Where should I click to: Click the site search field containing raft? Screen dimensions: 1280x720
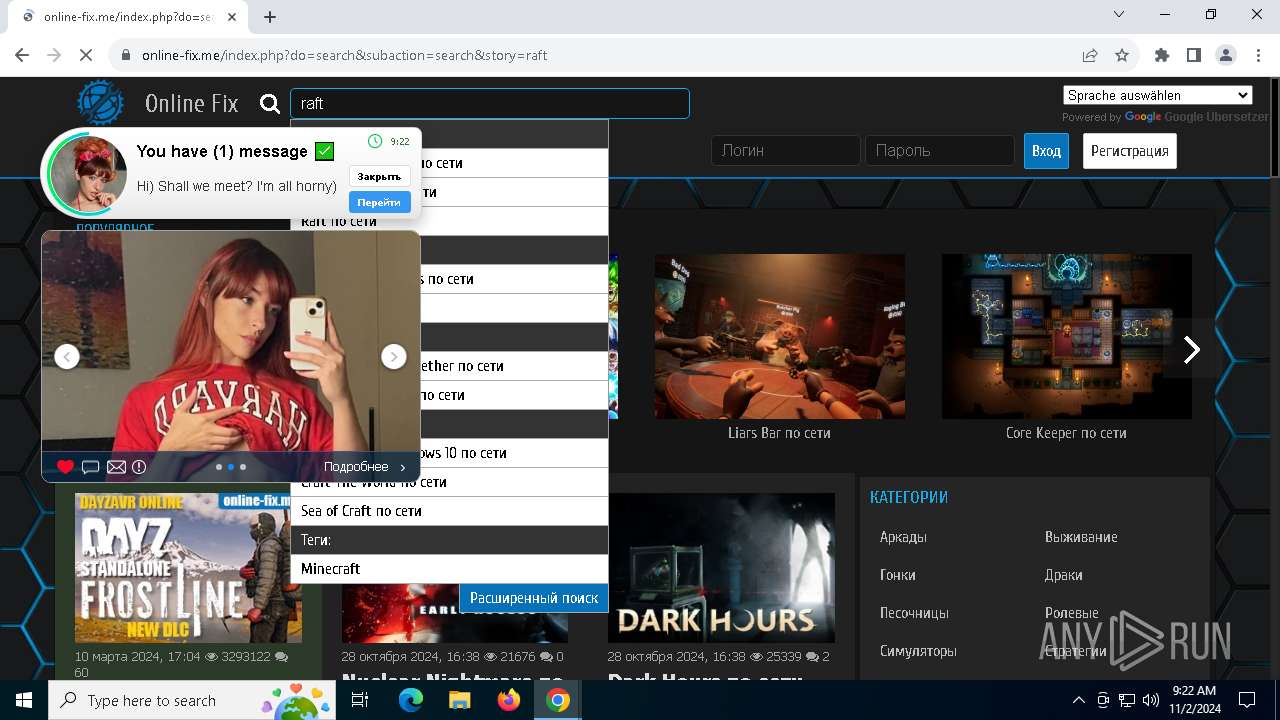pos(490,103)
